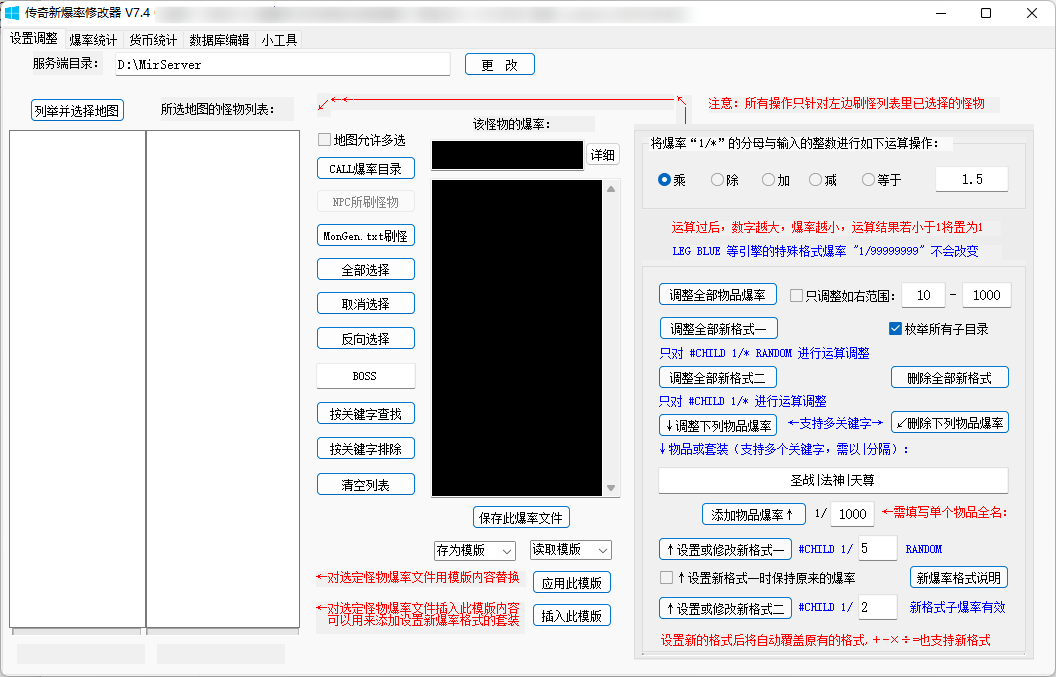
Task: Click the 插入此模版 button
Action: [572, 616]
